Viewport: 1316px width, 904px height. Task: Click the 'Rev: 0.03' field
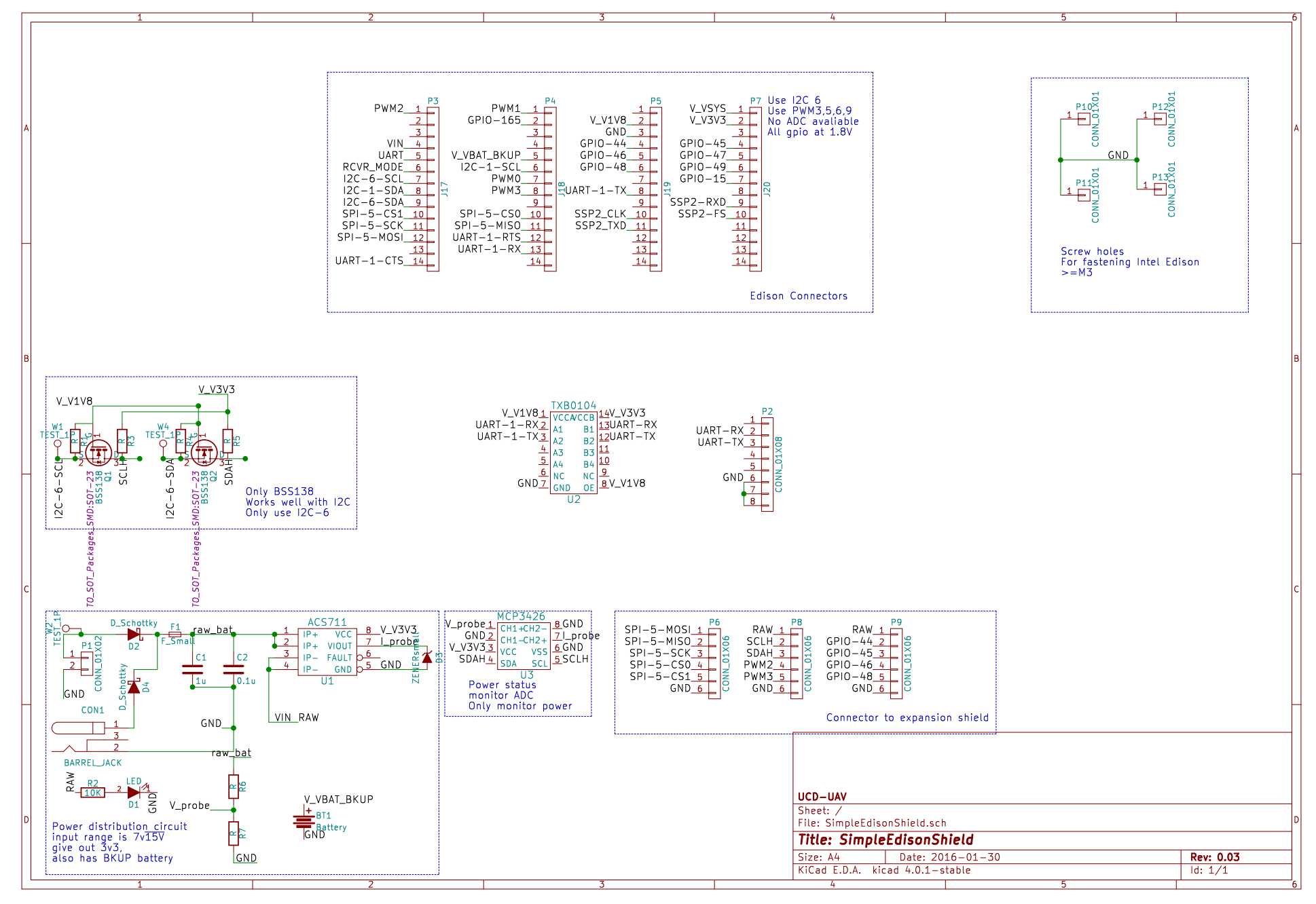click(x=1215, y=857)
